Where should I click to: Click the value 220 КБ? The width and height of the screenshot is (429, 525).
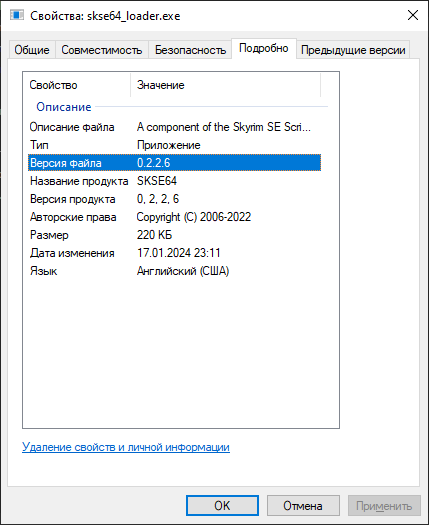[154, 235]
